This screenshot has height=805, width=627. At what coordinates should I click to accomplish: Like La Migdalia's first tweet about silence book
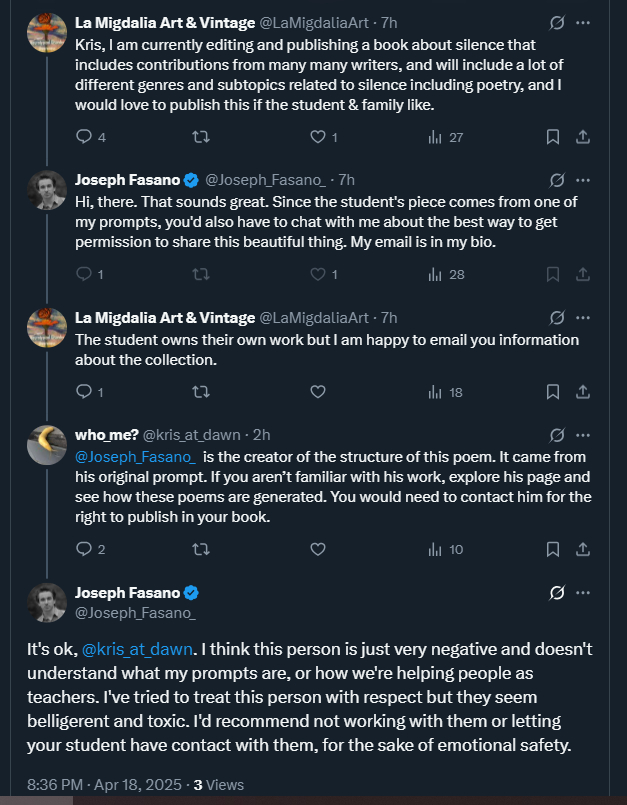318,137
